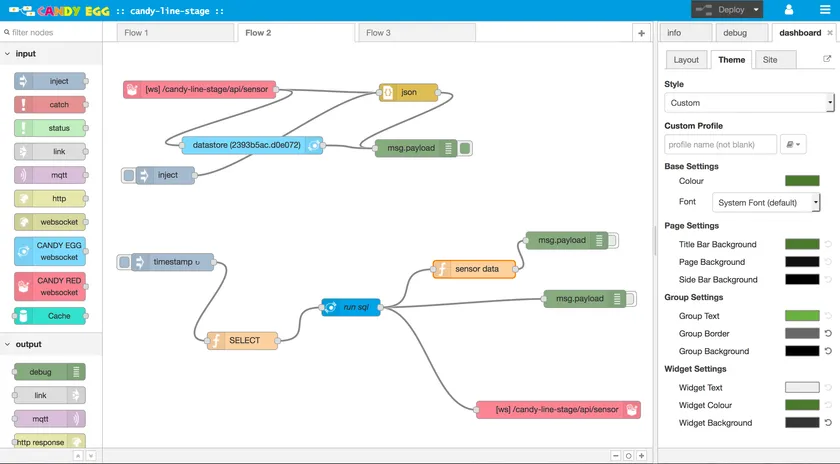The width and height of the screenshot is (840, 464).
Task: Select the datastore (2393b5ac.d0e072) node
Action: tap(252, 145)
